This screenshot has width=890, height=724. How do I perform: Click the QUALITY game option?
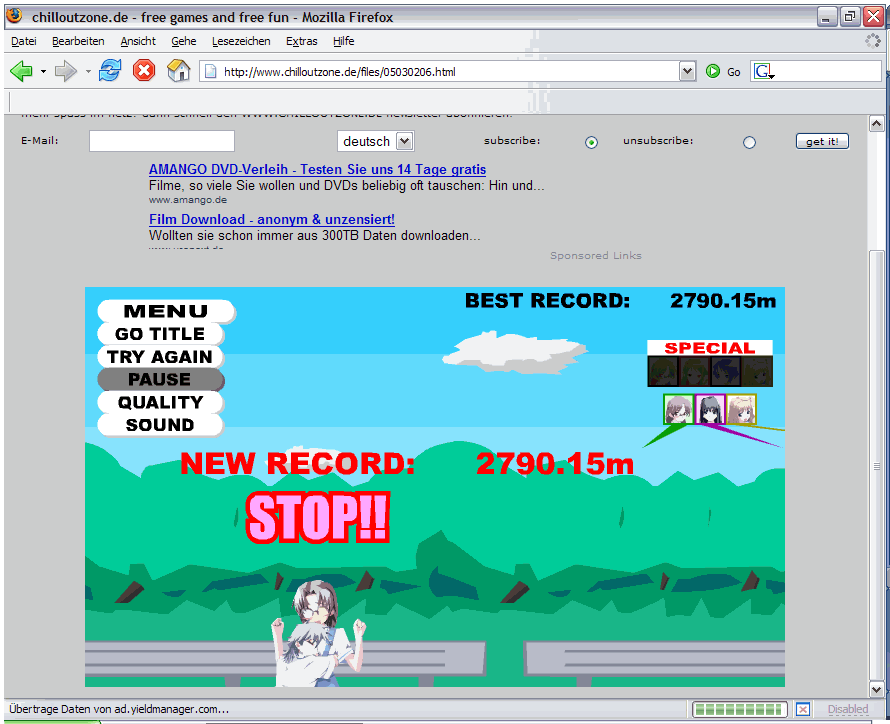pos(160,402)
